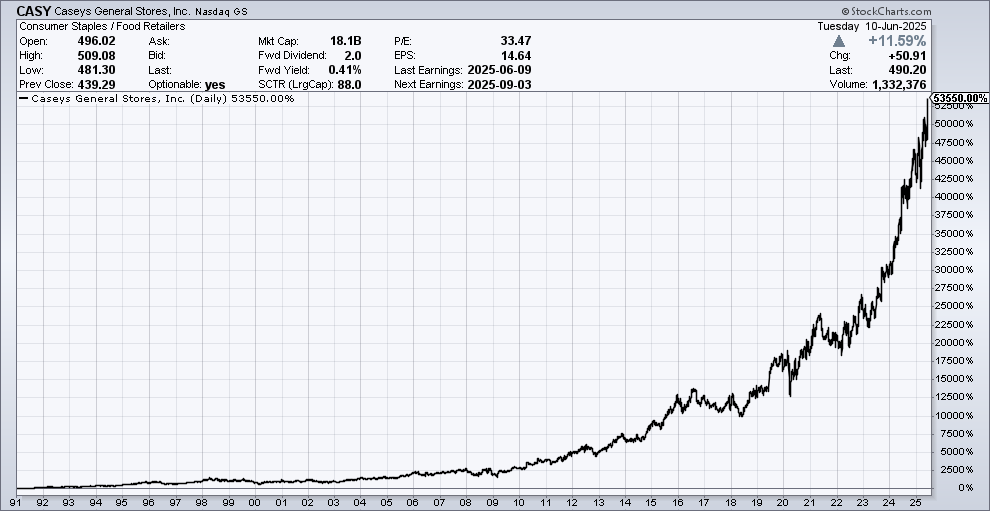The height and width of the screenshot is (511, 990).
Task: Click the 37500% y-axis label
Action: [x=955, y=215]
